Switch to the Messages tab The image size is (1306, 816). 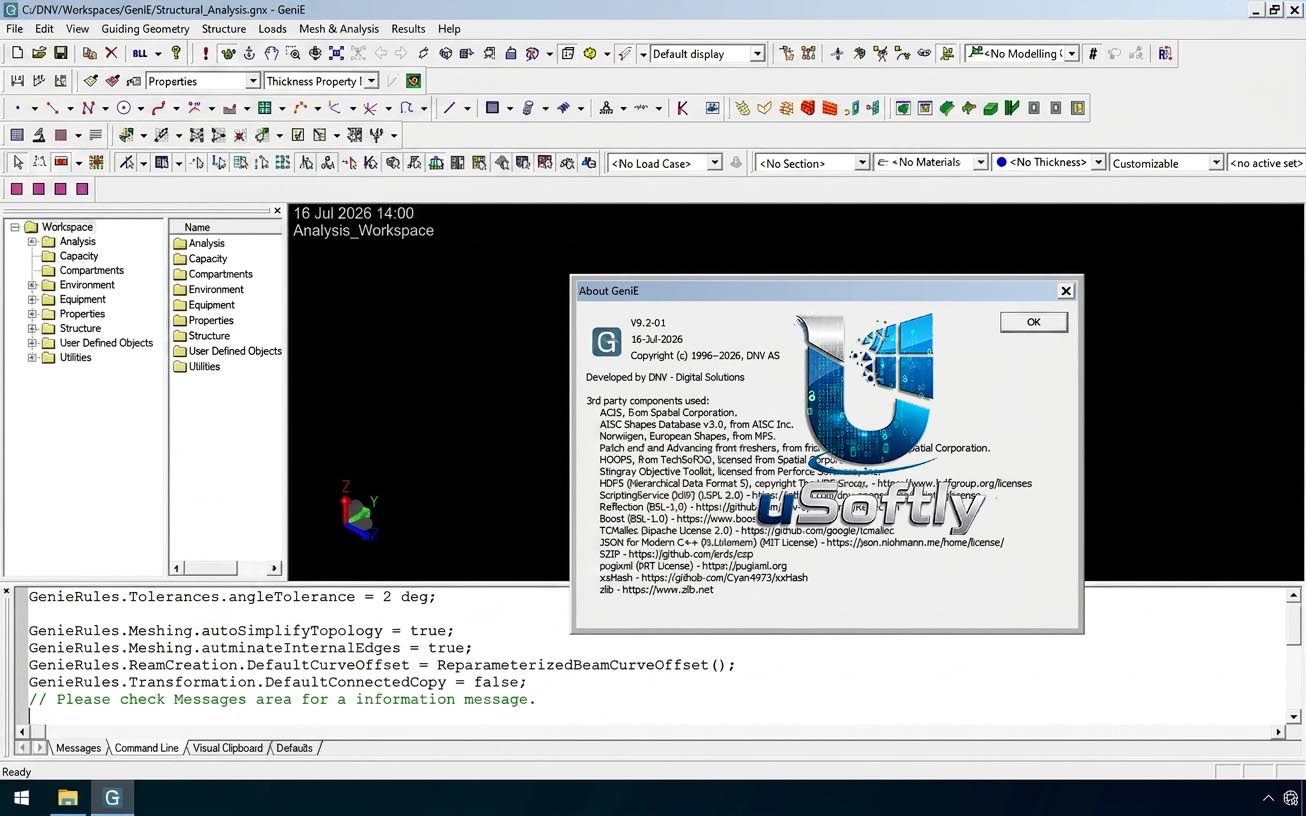click(x=78, y=748)
